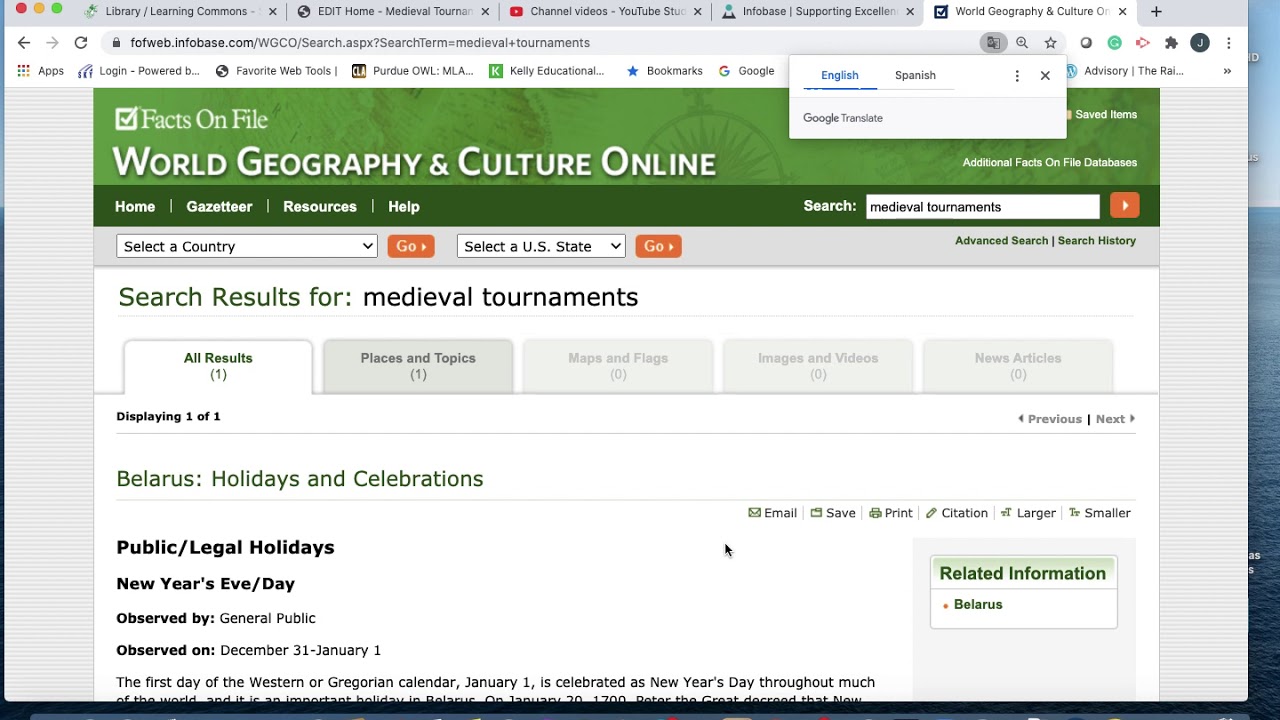Open the Bookmarks star folder

tap(664, 71)
